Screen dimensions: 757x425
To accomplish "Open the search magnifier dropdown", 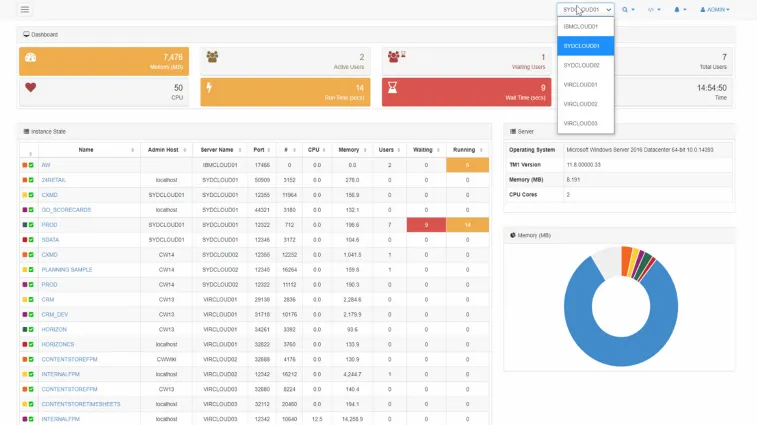I will (628, 10).
